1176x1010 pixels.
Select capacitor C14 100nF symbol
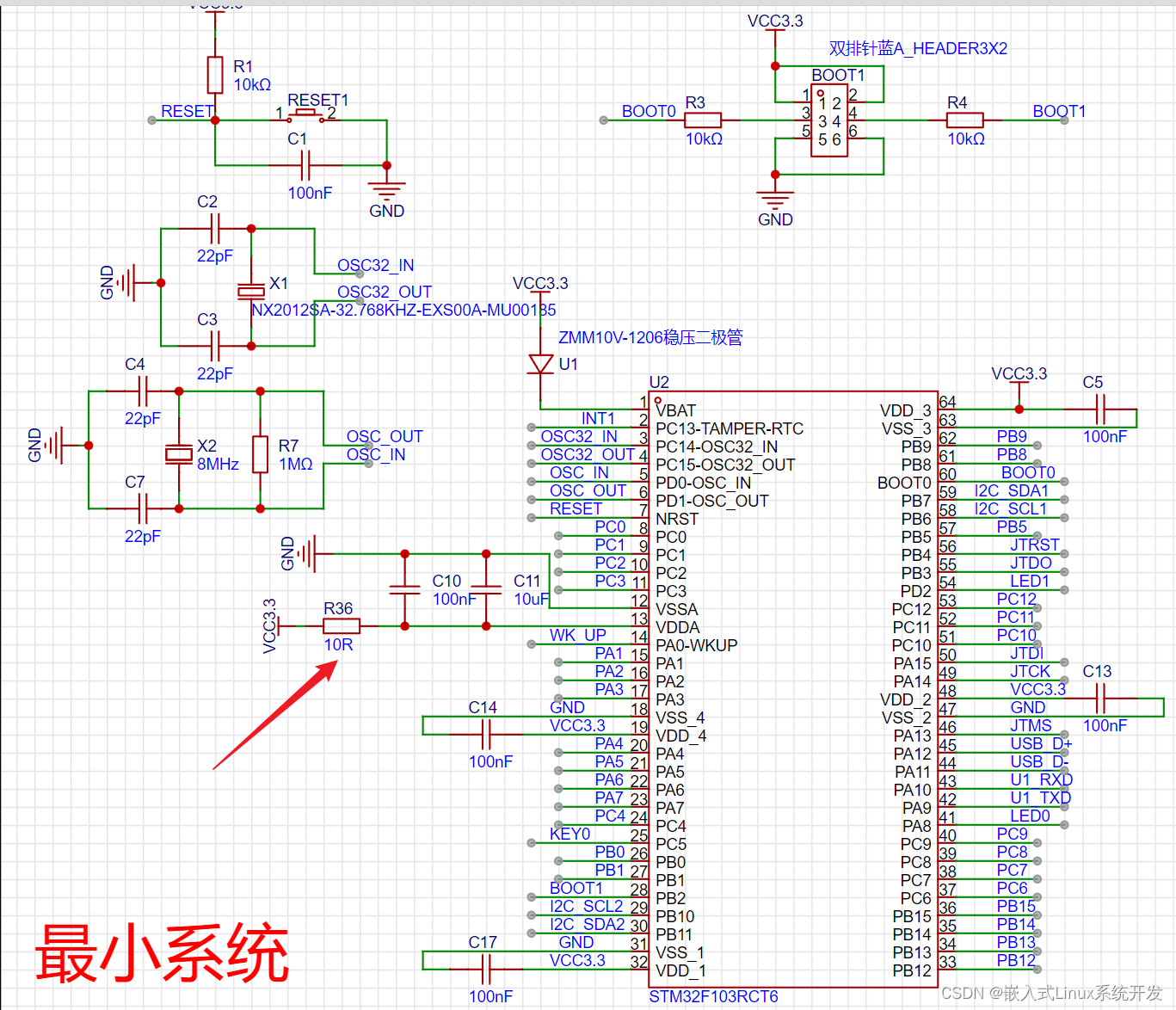486,735
